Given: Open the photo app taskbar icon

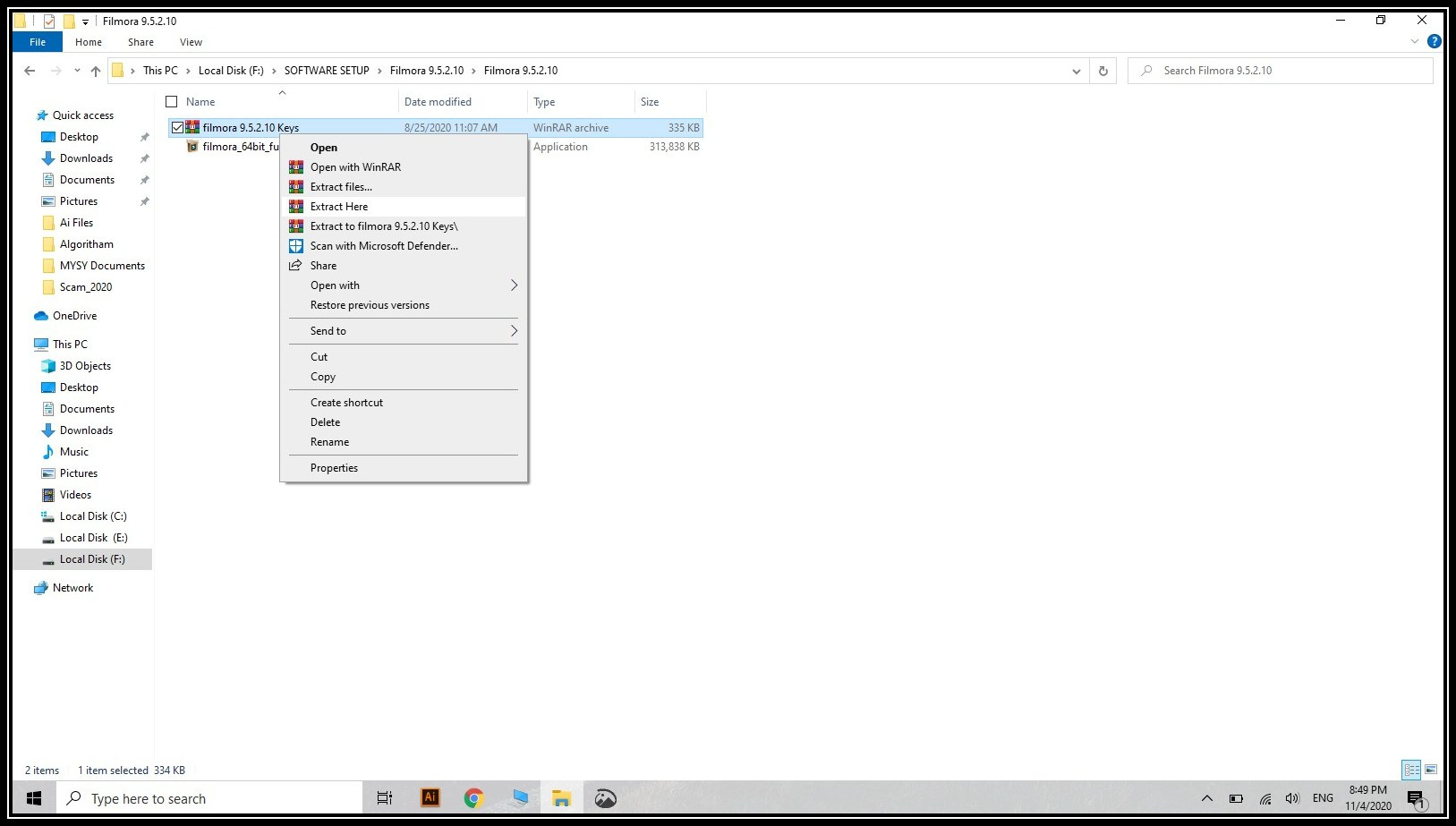Looking at the screenshot, I should coord(606,797).
